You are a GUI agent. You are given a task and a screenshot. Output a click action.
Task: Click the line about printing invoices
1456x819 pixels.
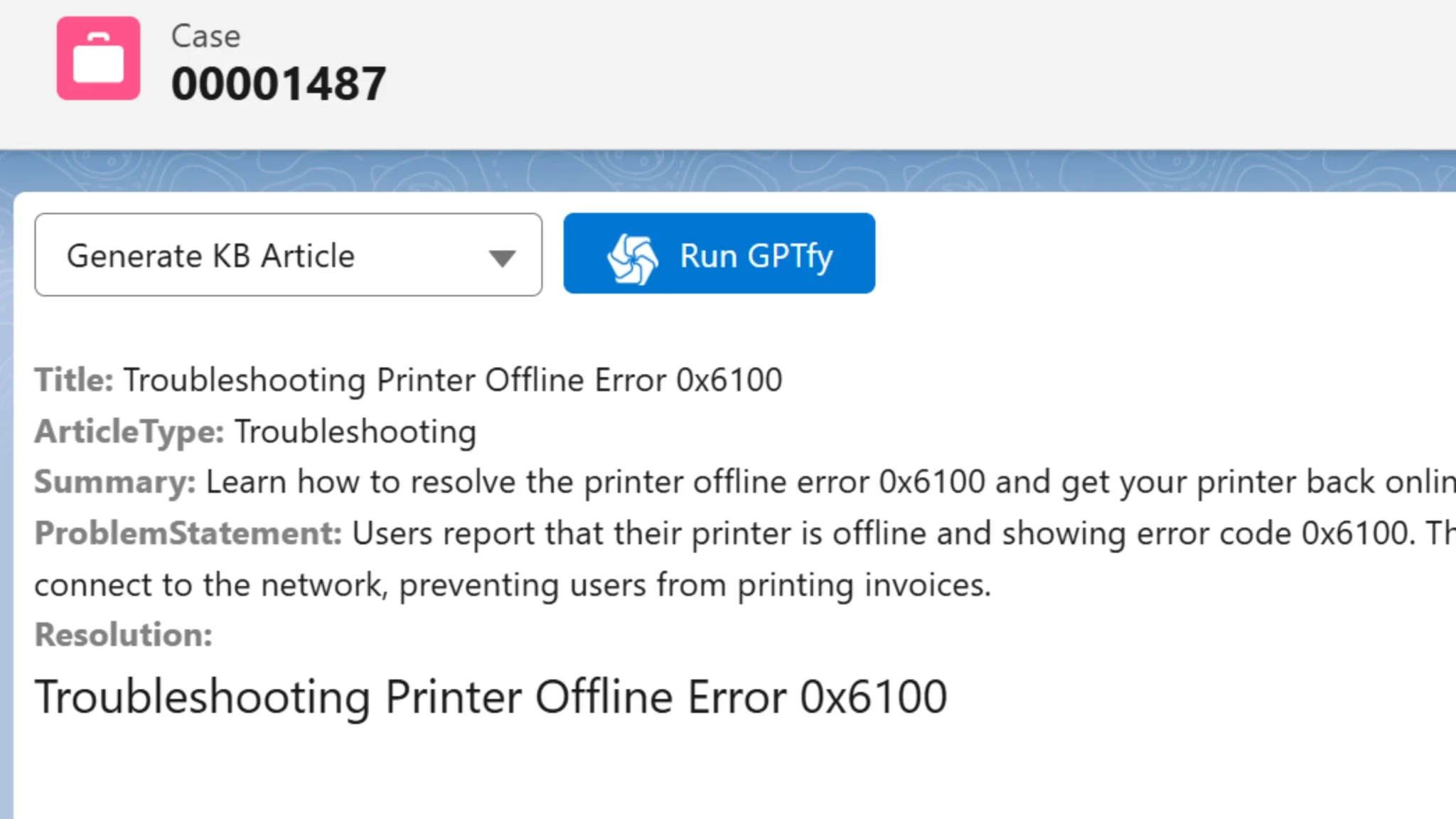coord(512,585)
